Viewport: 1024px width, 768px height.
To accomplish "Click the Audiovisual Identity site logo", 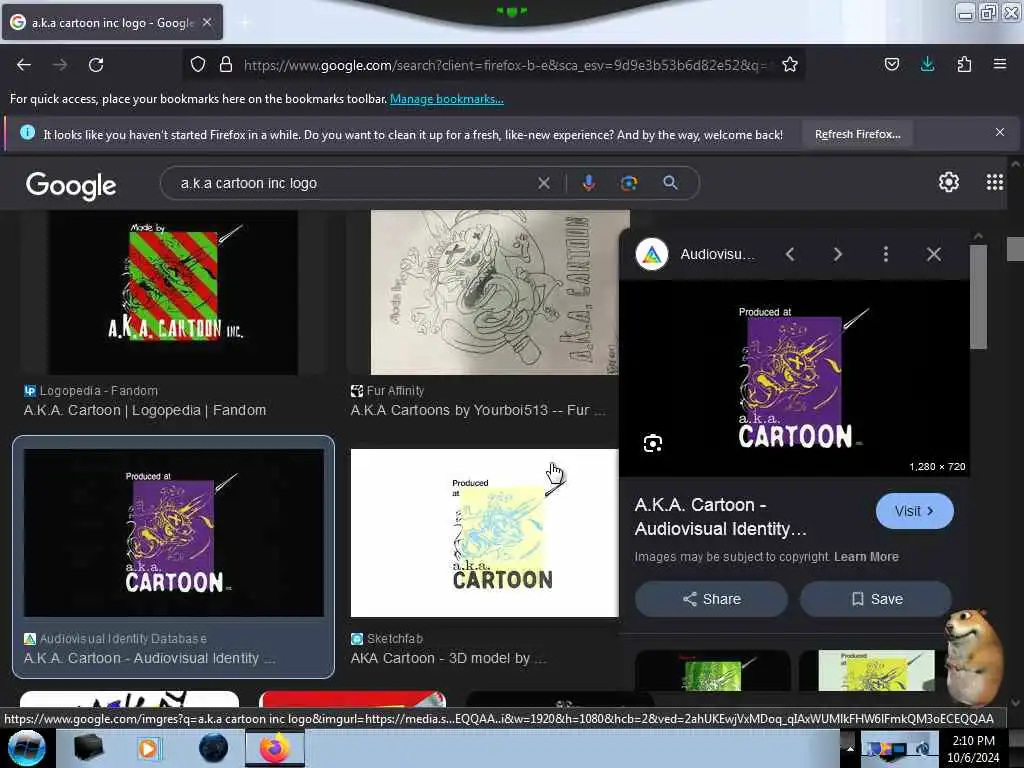I will pyautogui.click(x=652, y=255).
